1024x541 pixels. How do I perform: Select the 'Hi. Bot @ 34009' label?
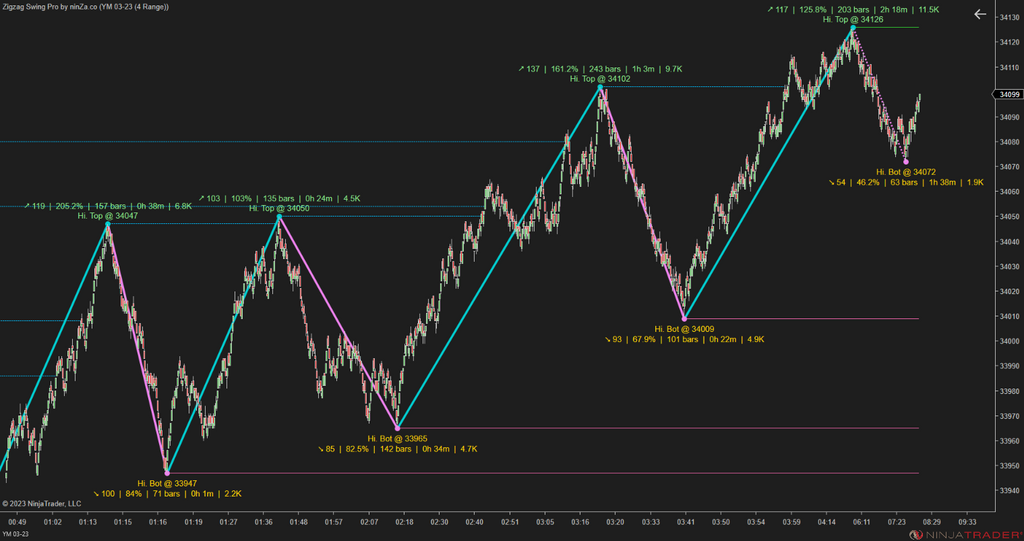(684, 329)
